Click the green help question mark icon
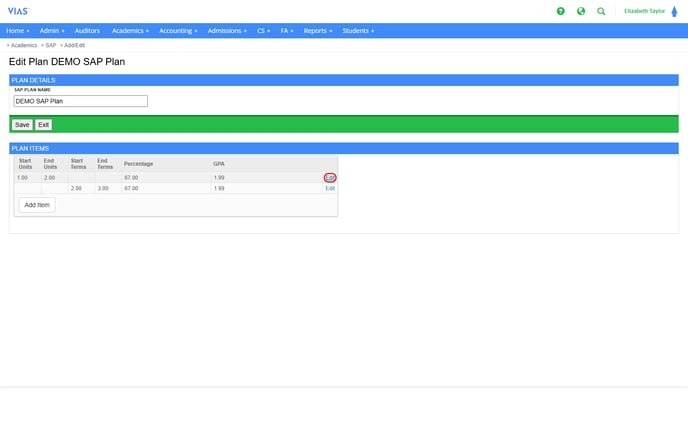688x421 pixels. click(x=560, y=11)
